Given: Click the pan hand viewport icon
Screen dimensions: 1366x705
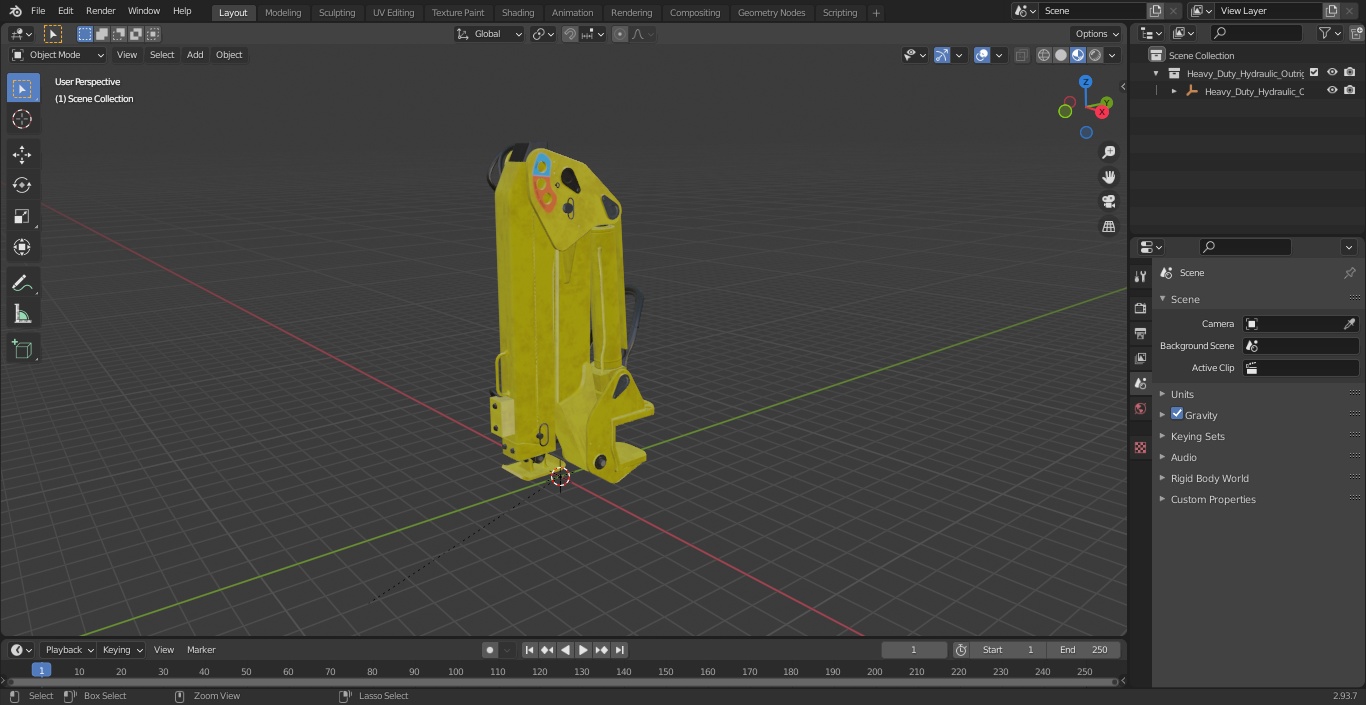Looking at the screenshot, I should point(1109,177).
